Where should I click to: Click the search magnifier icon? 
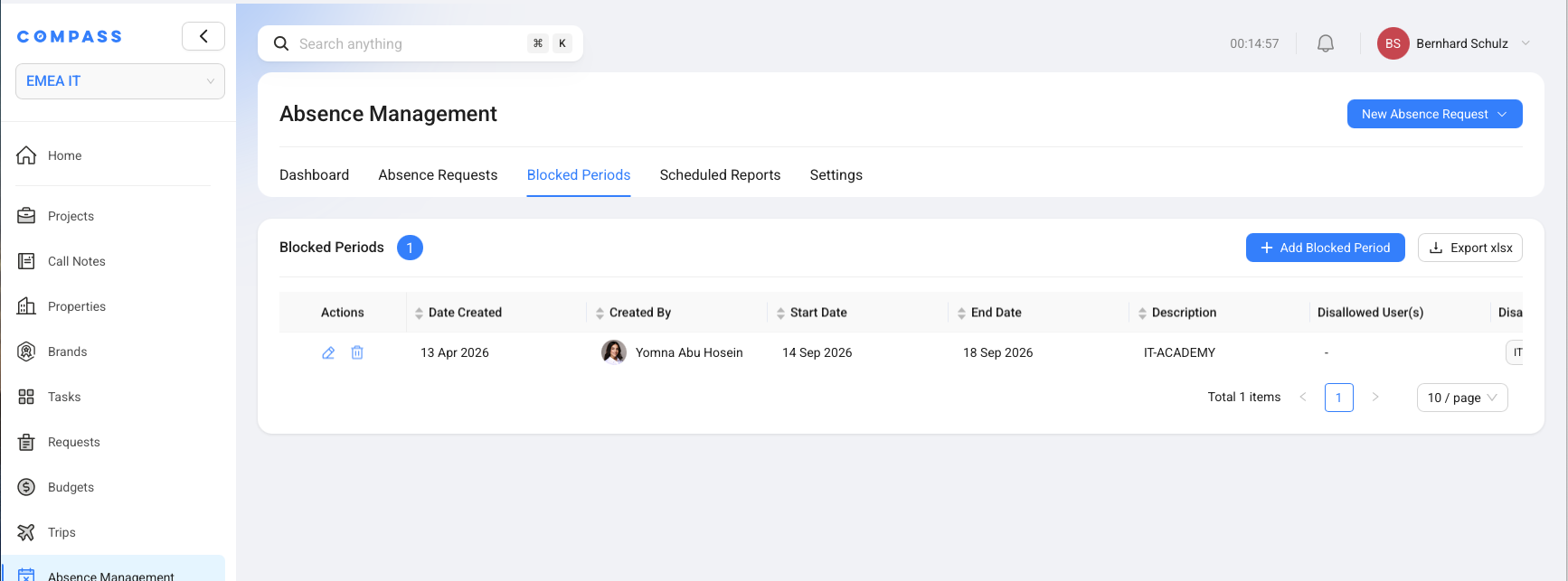point(281,43)
